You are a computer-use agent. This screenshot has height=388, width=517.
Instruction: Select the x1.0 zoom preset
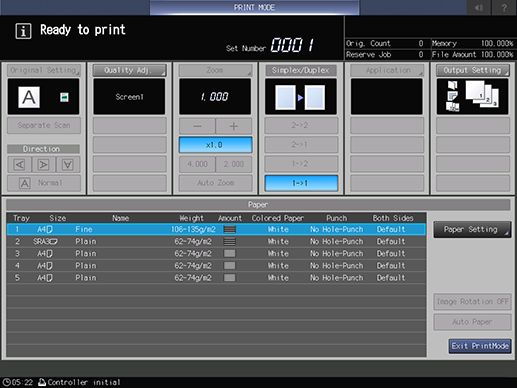[215, 145]
